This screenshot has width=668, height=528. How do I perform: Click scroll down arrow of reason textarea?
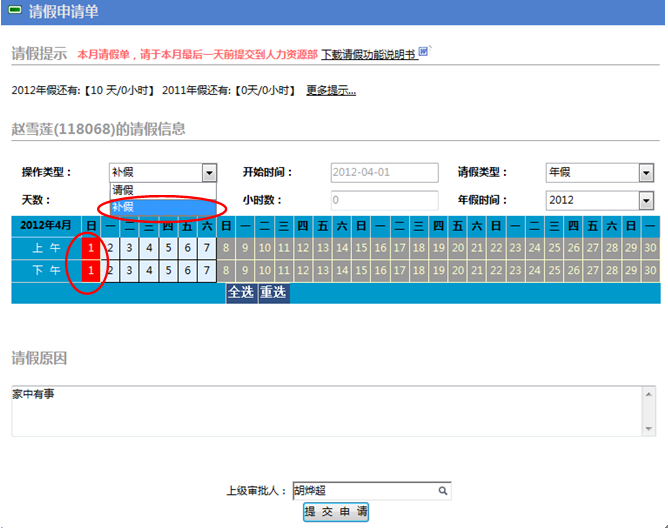tap(648, 429)
